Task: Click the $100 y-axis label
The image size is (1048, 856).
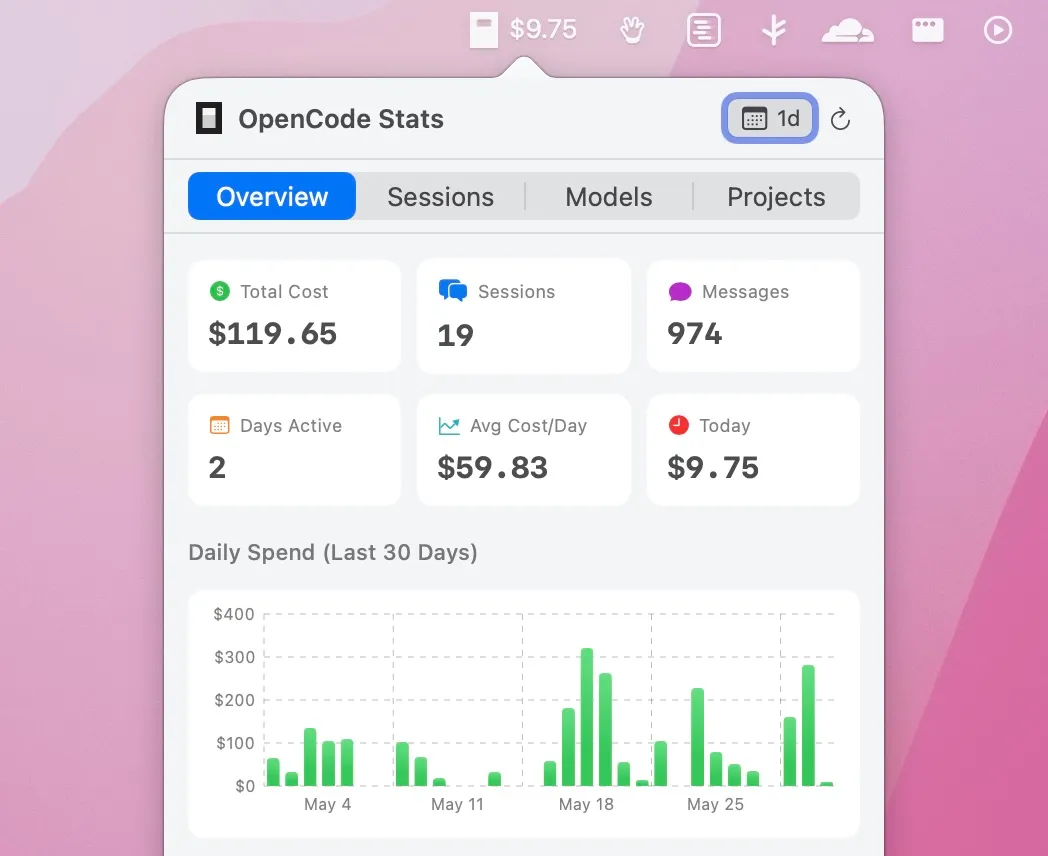Action: [x=235, y=742]
